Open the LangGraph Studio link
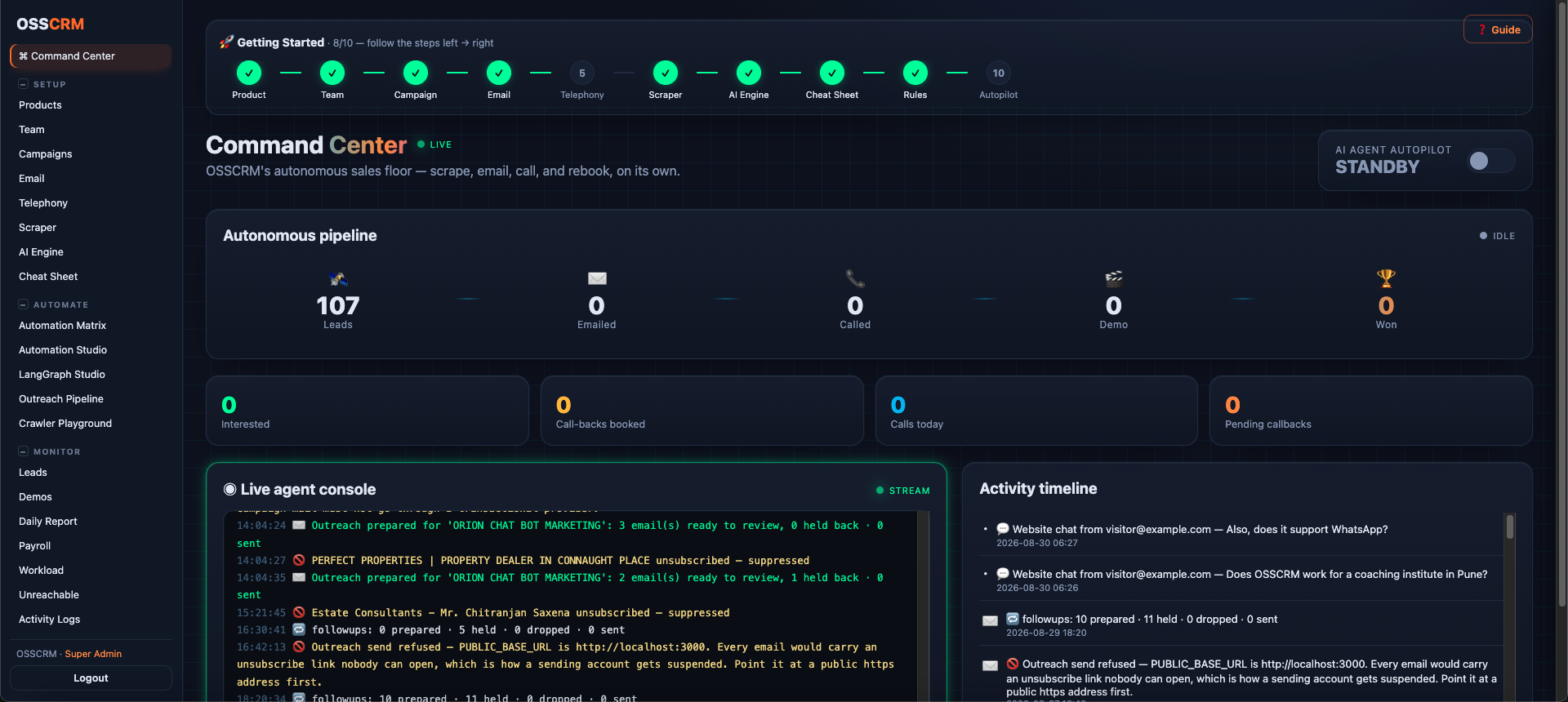1568x702 pixels. [91, 375]
